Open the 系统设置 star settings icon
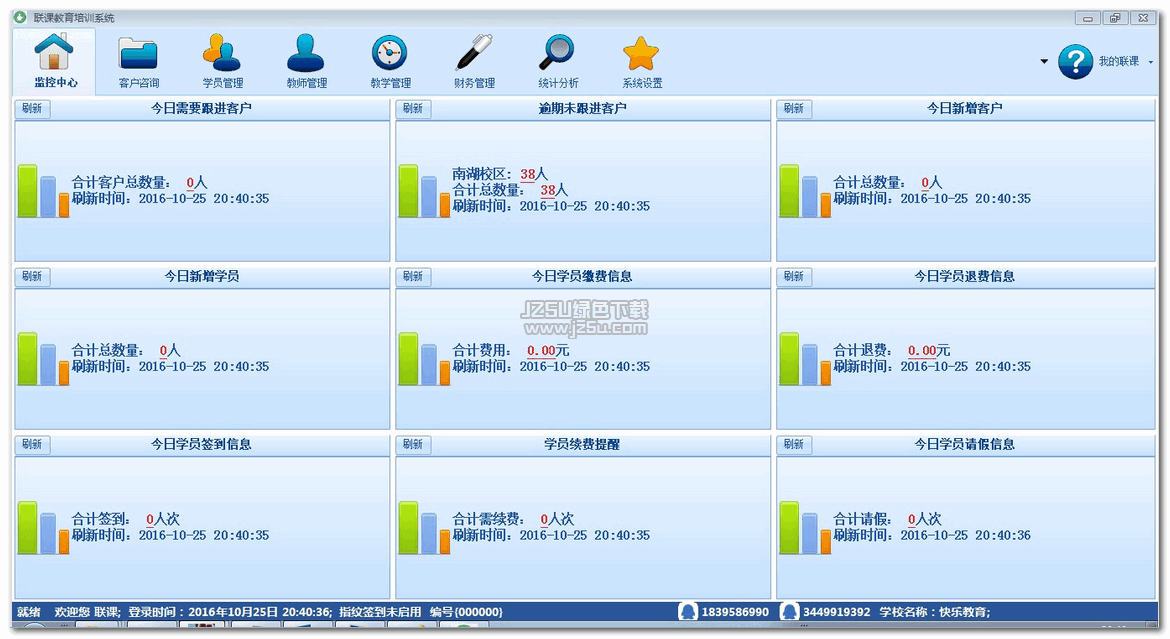This screenshot has width=1170, height=639. [x=640, y=60]
